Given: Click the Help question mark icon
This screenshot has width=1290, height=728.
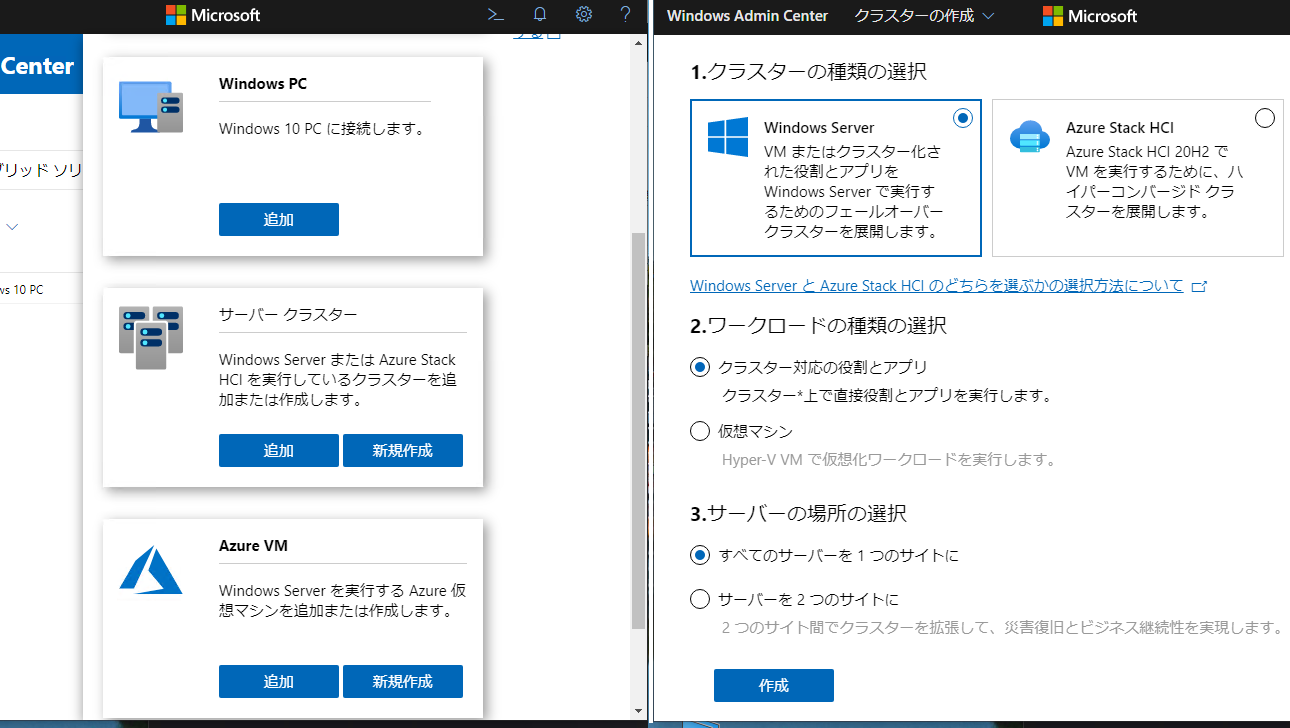Looking at the screenshot, I should coord(624,14).
